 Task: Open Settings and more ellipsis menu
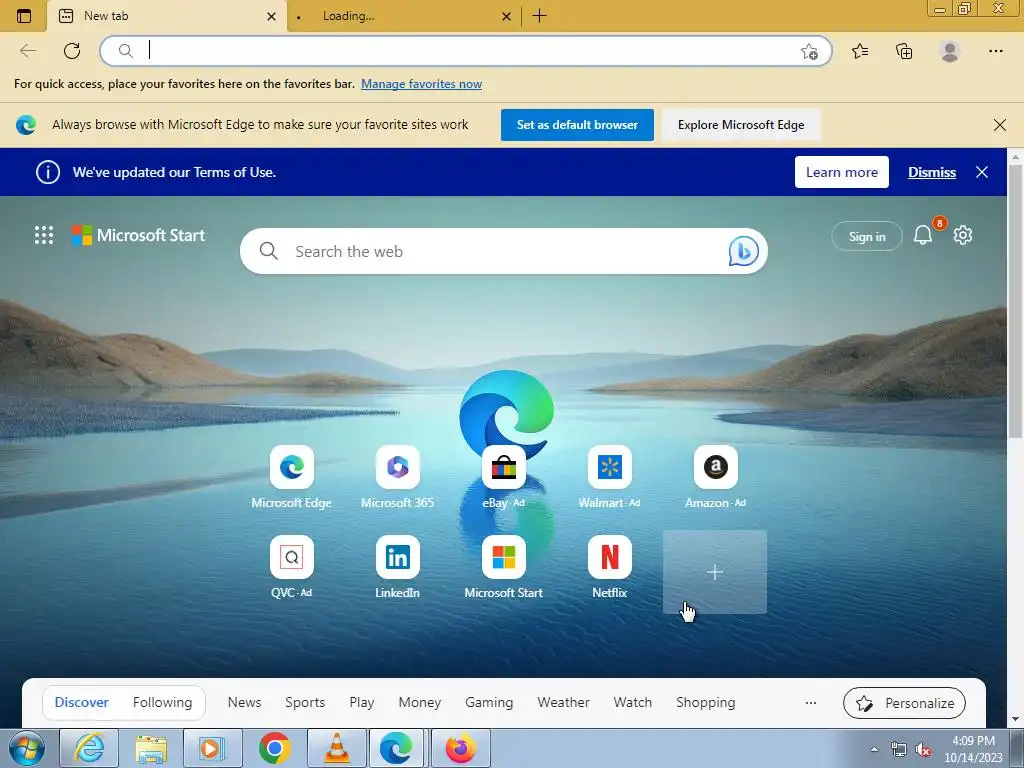pyautogui.click(x=995, y=51)
